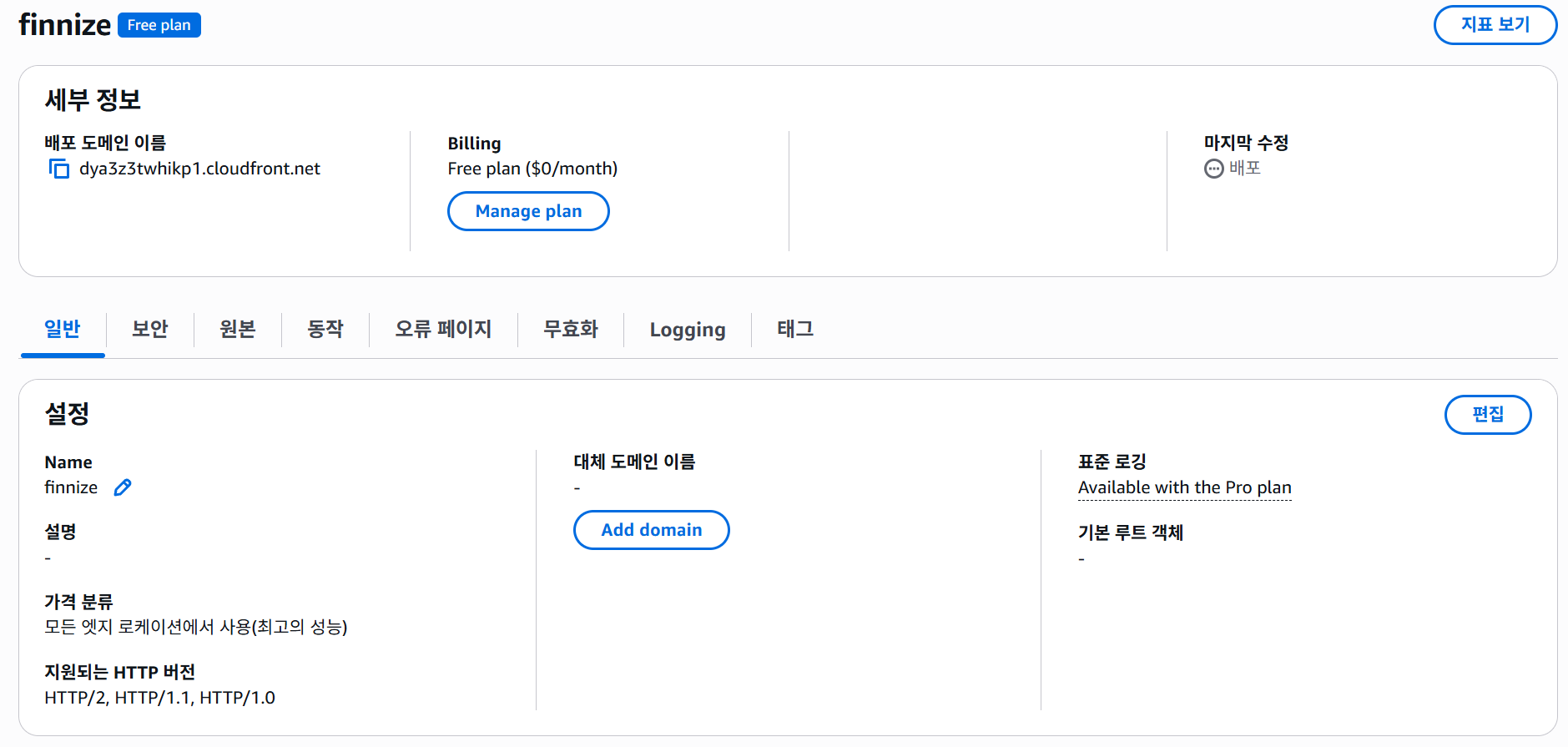Click the Free plan badge next to finnize
The width and height of the screenshot is (1568, 747).
(x=159, y=25)
